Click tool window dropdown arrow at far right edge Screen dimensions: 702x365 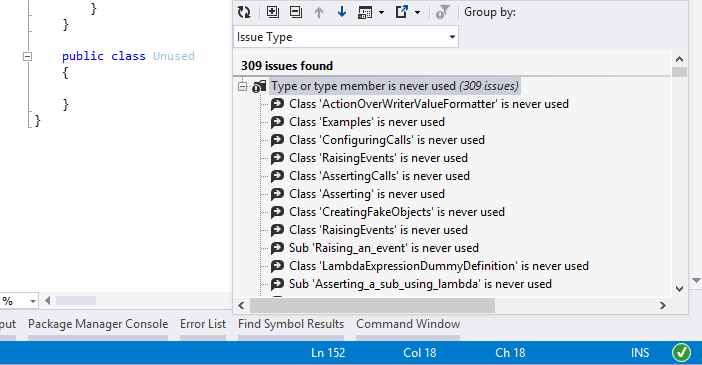pyautogui.click(x=696, y=280)
